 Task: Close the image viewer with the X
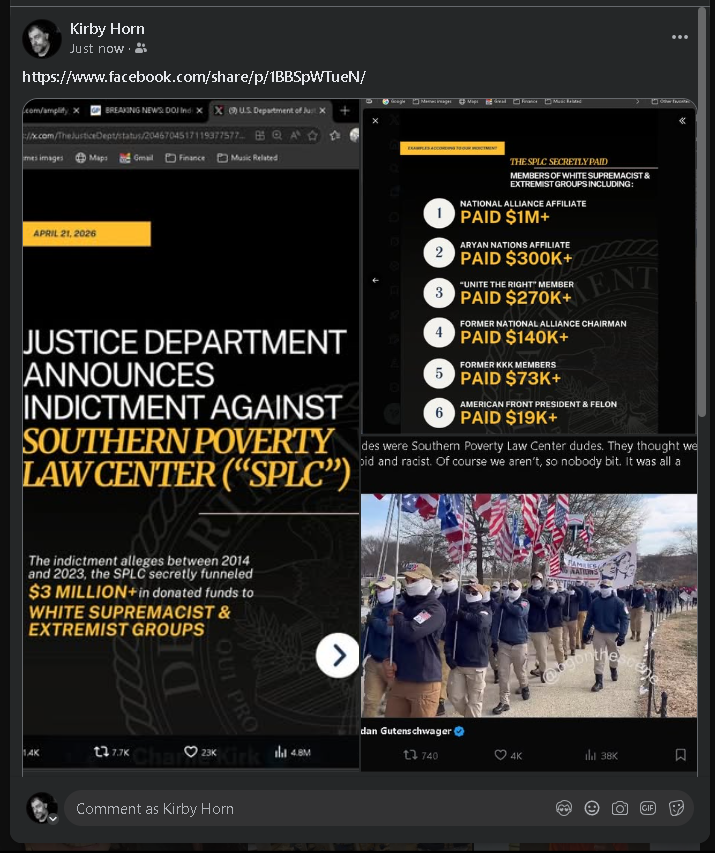pyautogui.click(x=375, y=121)
